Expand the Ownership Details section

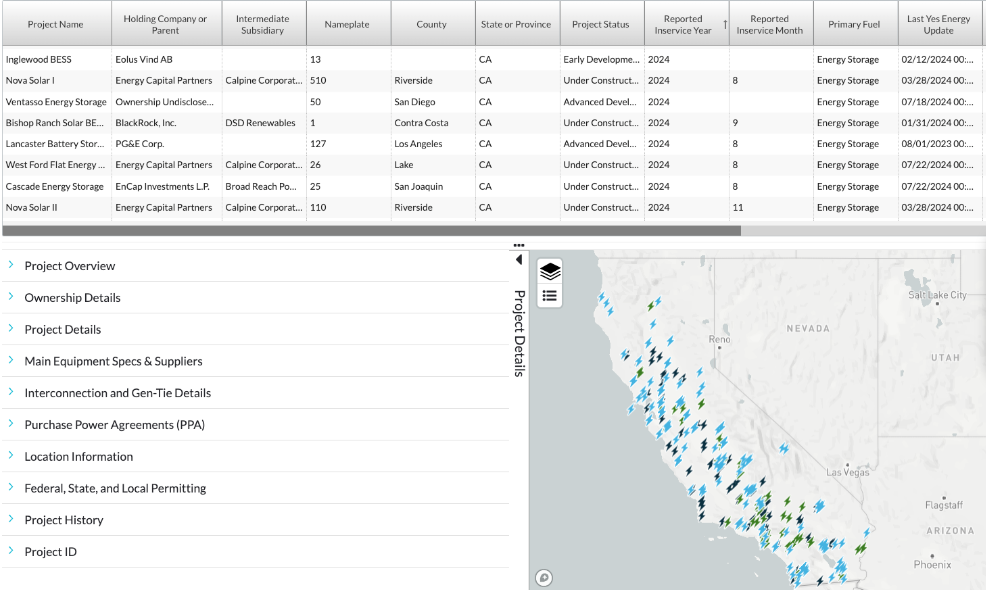(x=74, y=297)
